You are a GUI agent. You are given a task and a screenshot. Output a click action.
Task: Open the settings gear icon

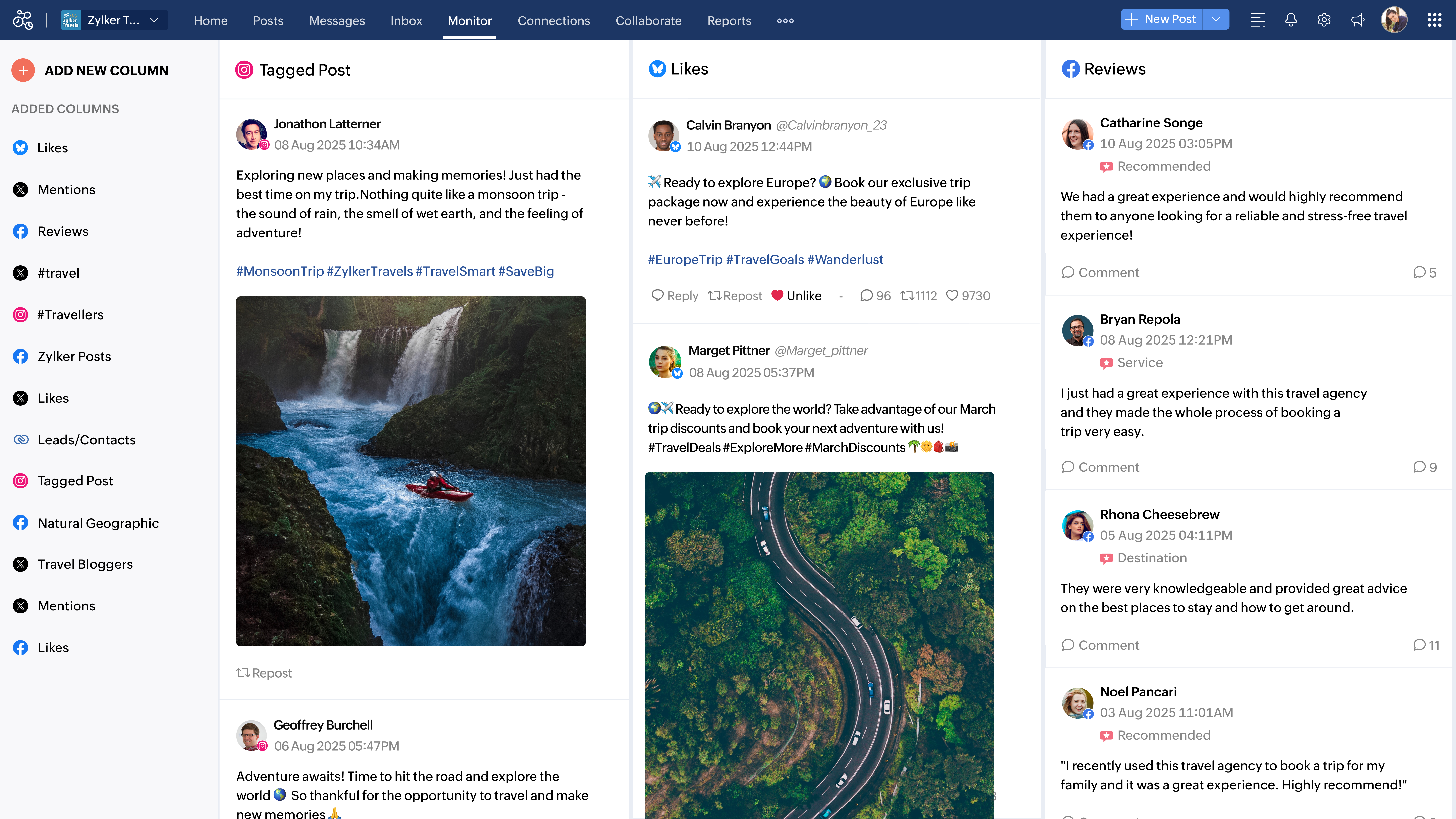pyautogui.click(x=1324, y=20)
